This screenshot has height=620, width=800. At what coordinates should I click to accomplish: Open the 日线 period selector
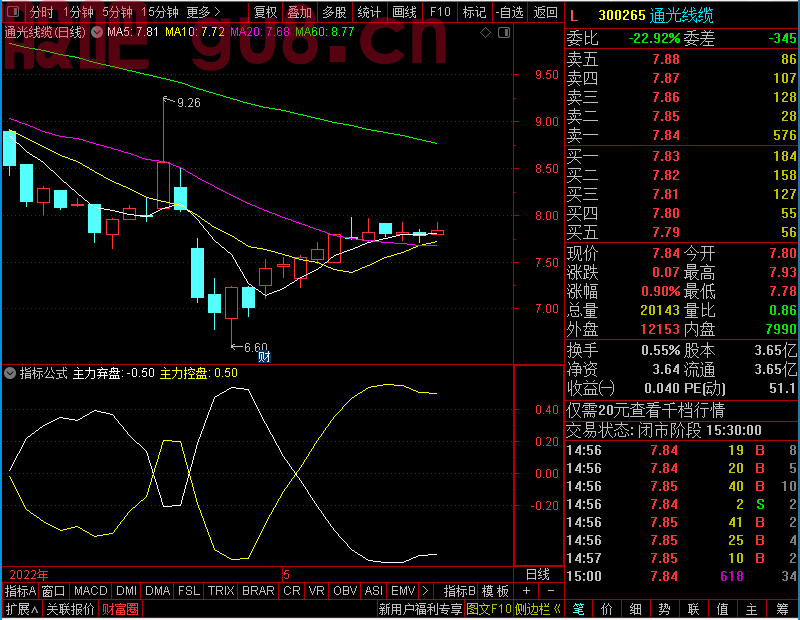coord(538,575)
